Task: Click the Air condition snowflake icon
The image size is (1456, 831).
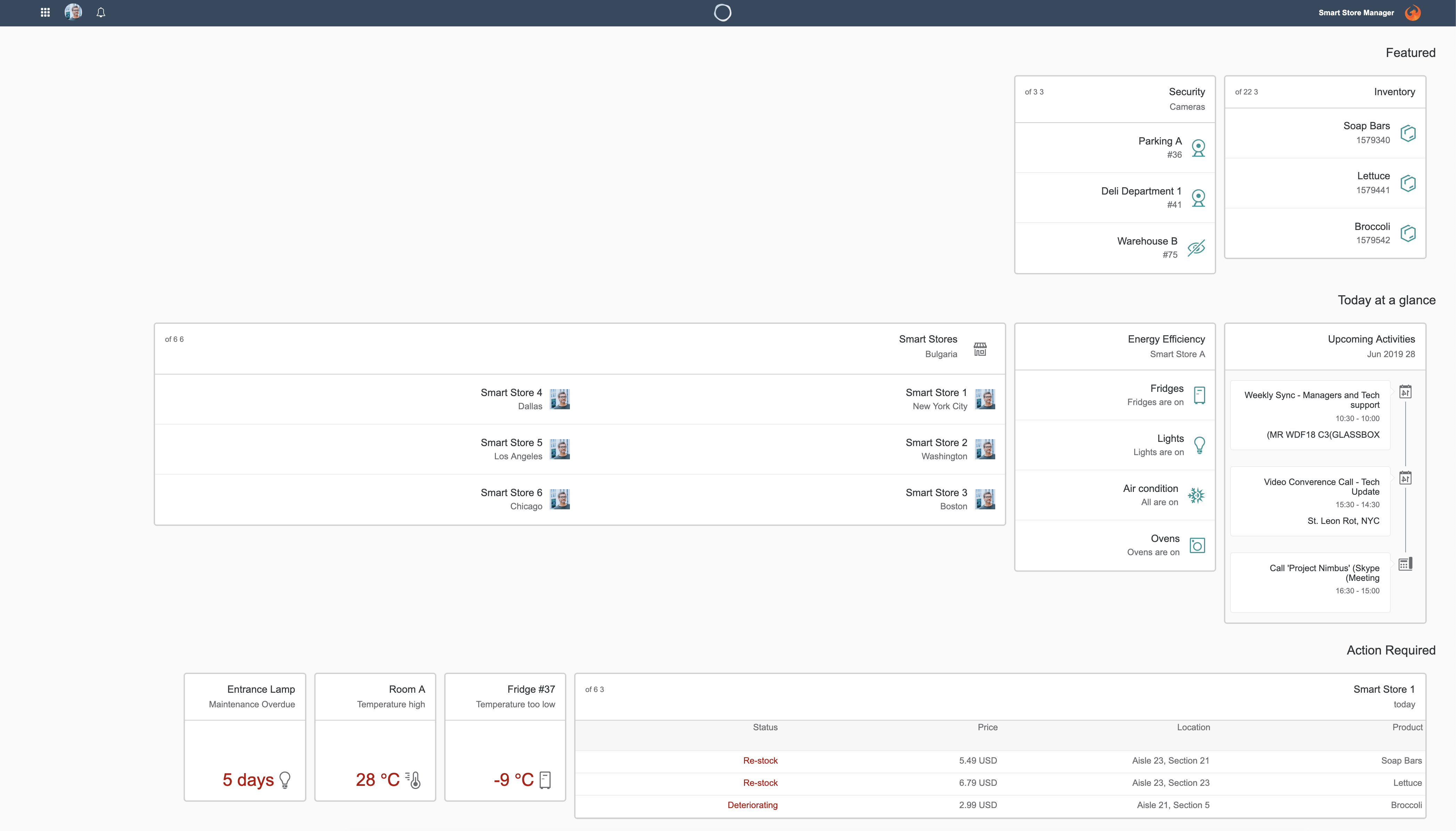Action: click(x=1196, y=495)
